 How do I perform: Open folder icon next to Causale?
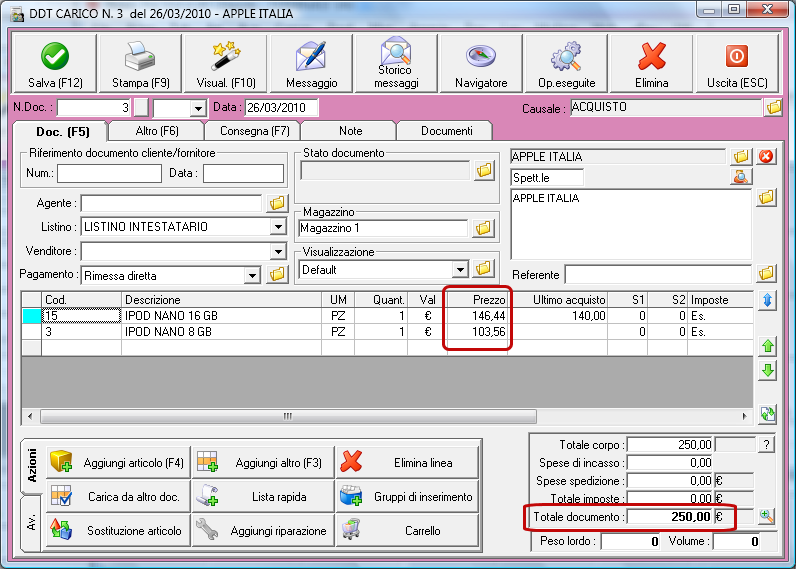(x=774, y=107)
